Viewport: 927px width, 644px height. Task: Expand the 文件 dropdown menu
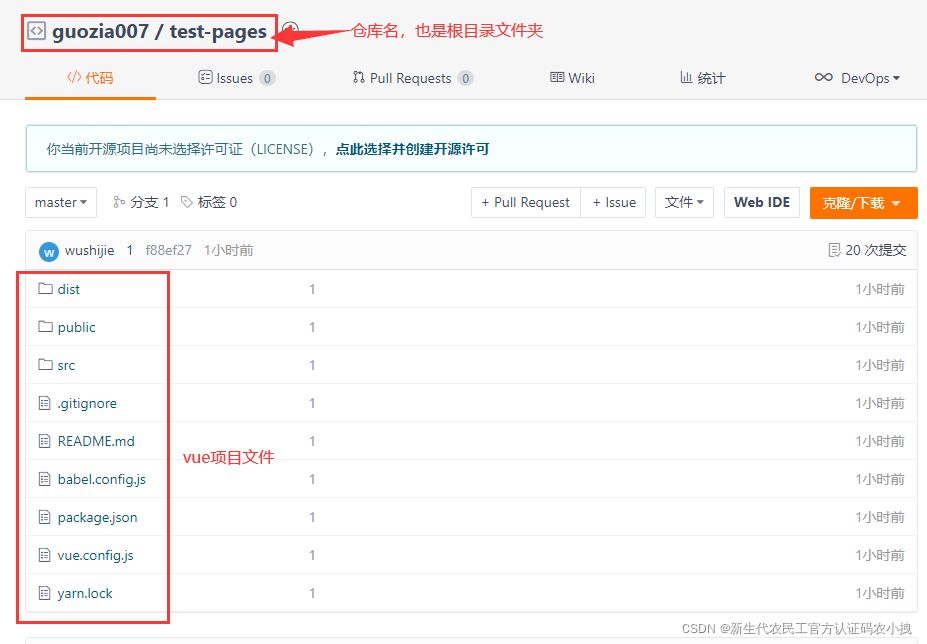684,202
